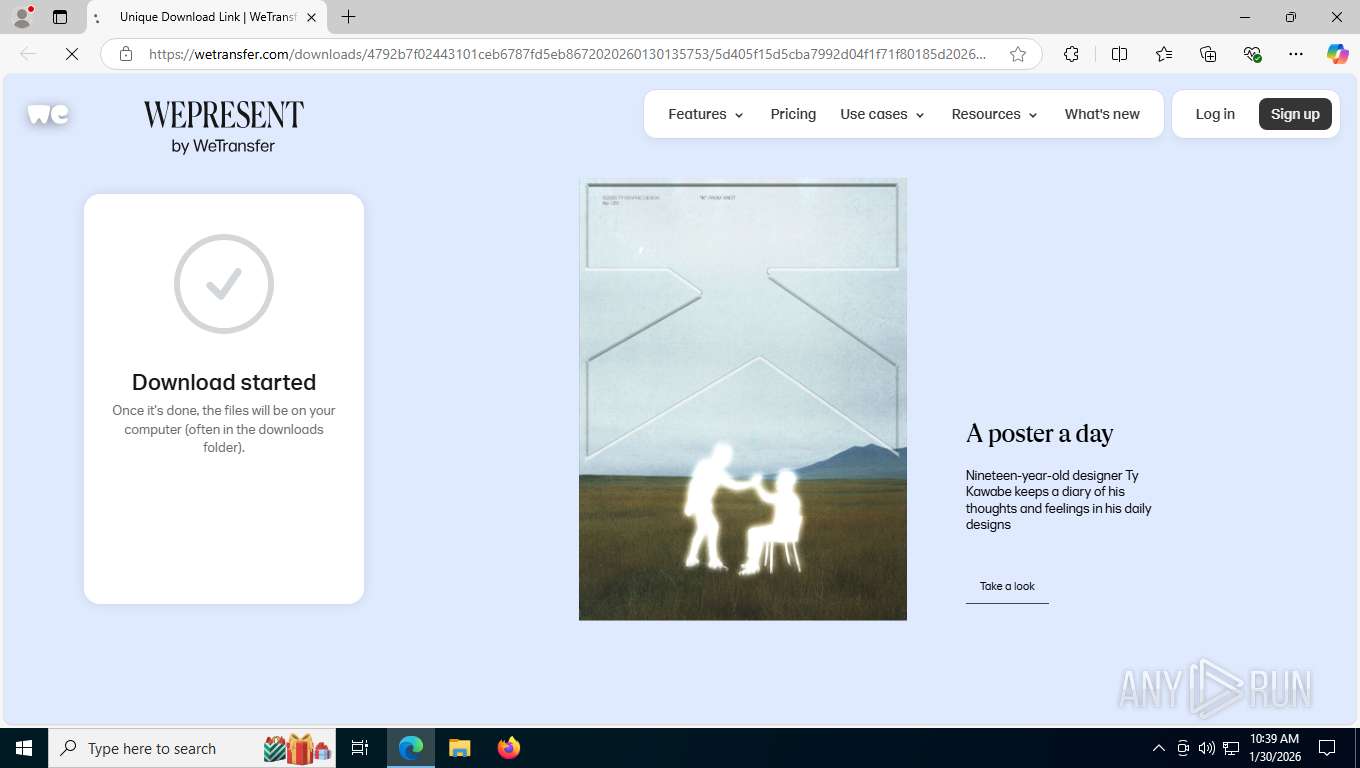
Task: Open What's new
Action: pos(1102,114)
